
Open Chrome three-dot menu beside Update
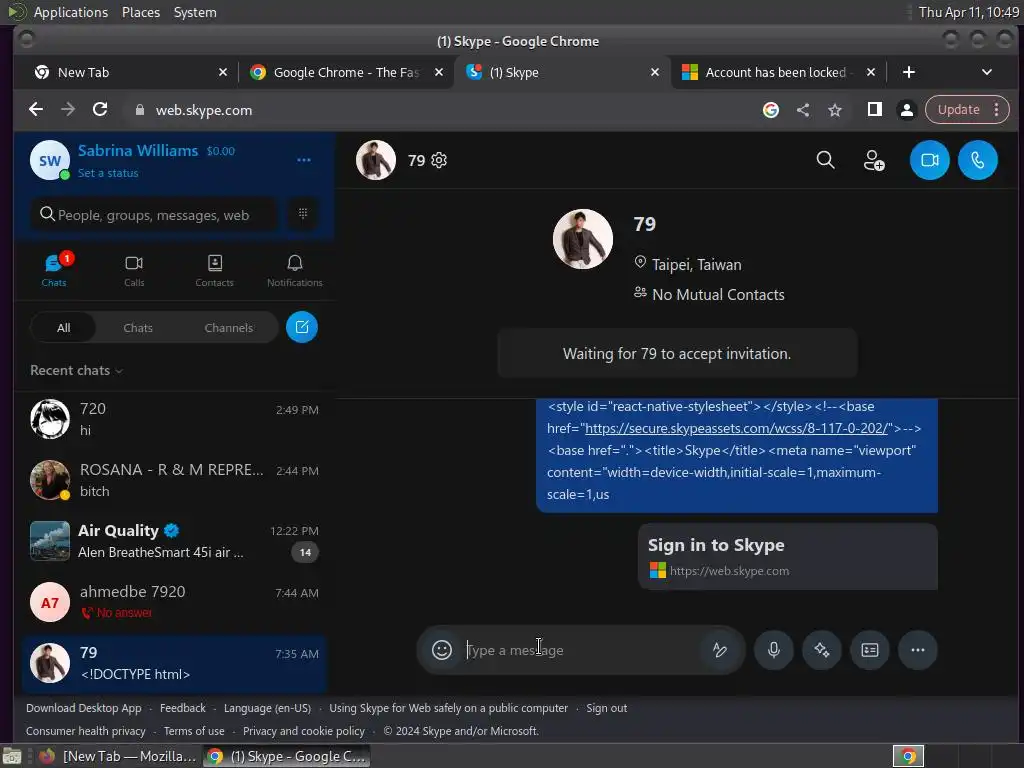click(x=997, y=110)
